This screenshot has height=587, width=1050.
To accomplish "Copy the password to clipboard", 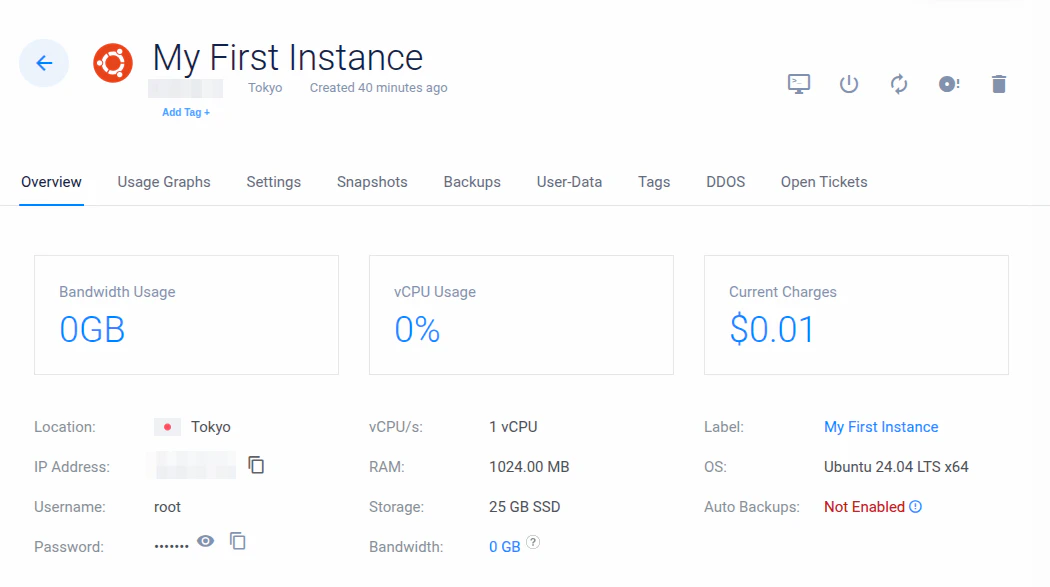I will click(238, 541).
